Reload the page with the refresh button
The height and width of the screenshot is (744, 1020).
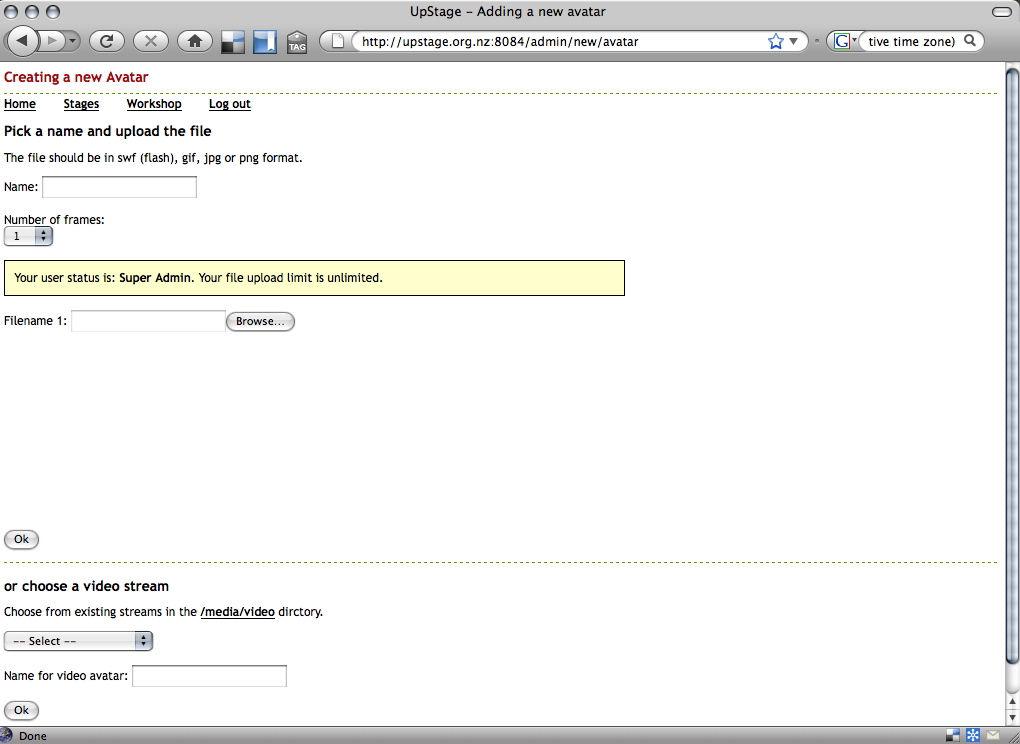[x=106, y=41]
